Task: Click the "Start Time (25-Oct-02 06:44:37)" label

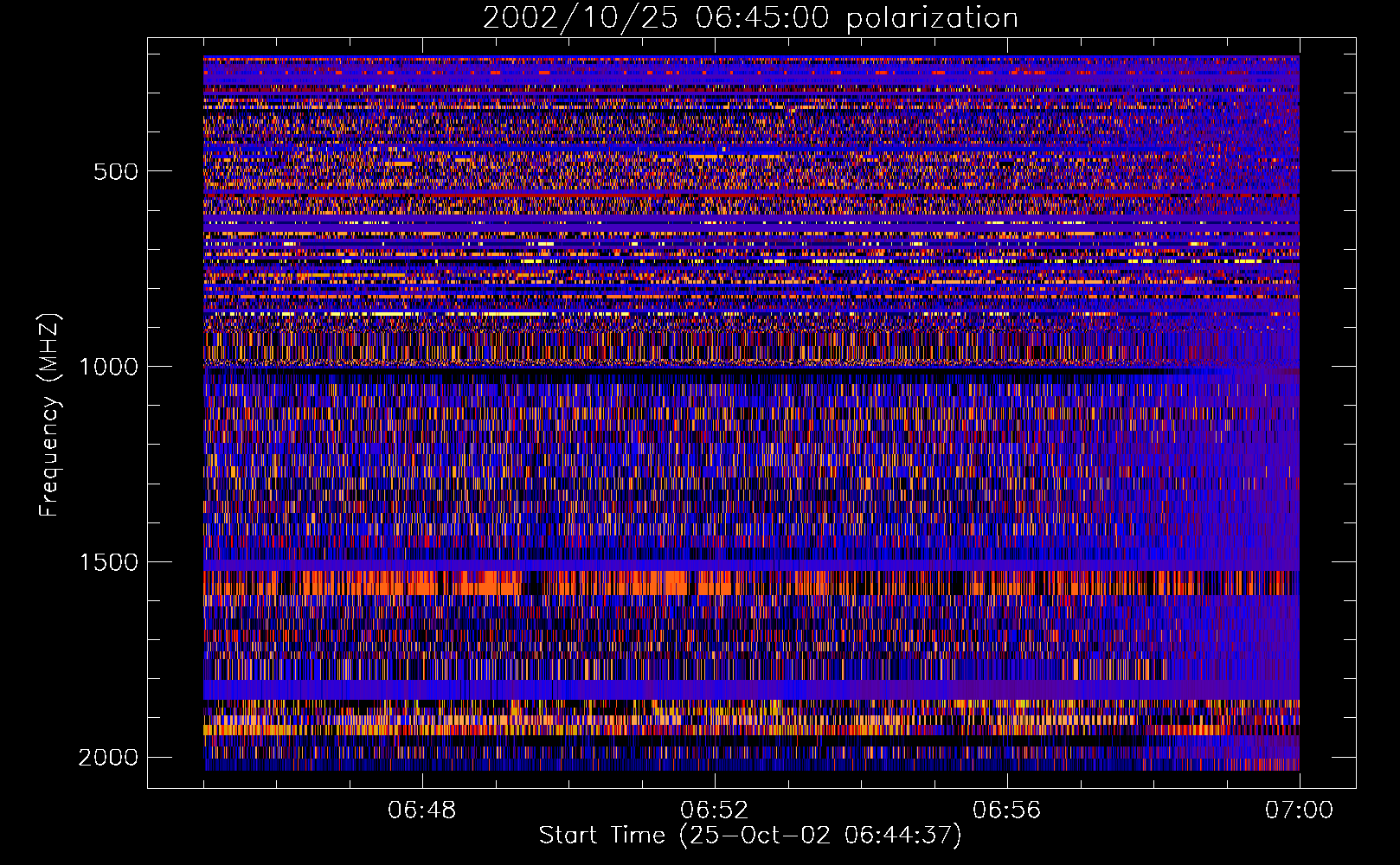Action: pos(750,836)
